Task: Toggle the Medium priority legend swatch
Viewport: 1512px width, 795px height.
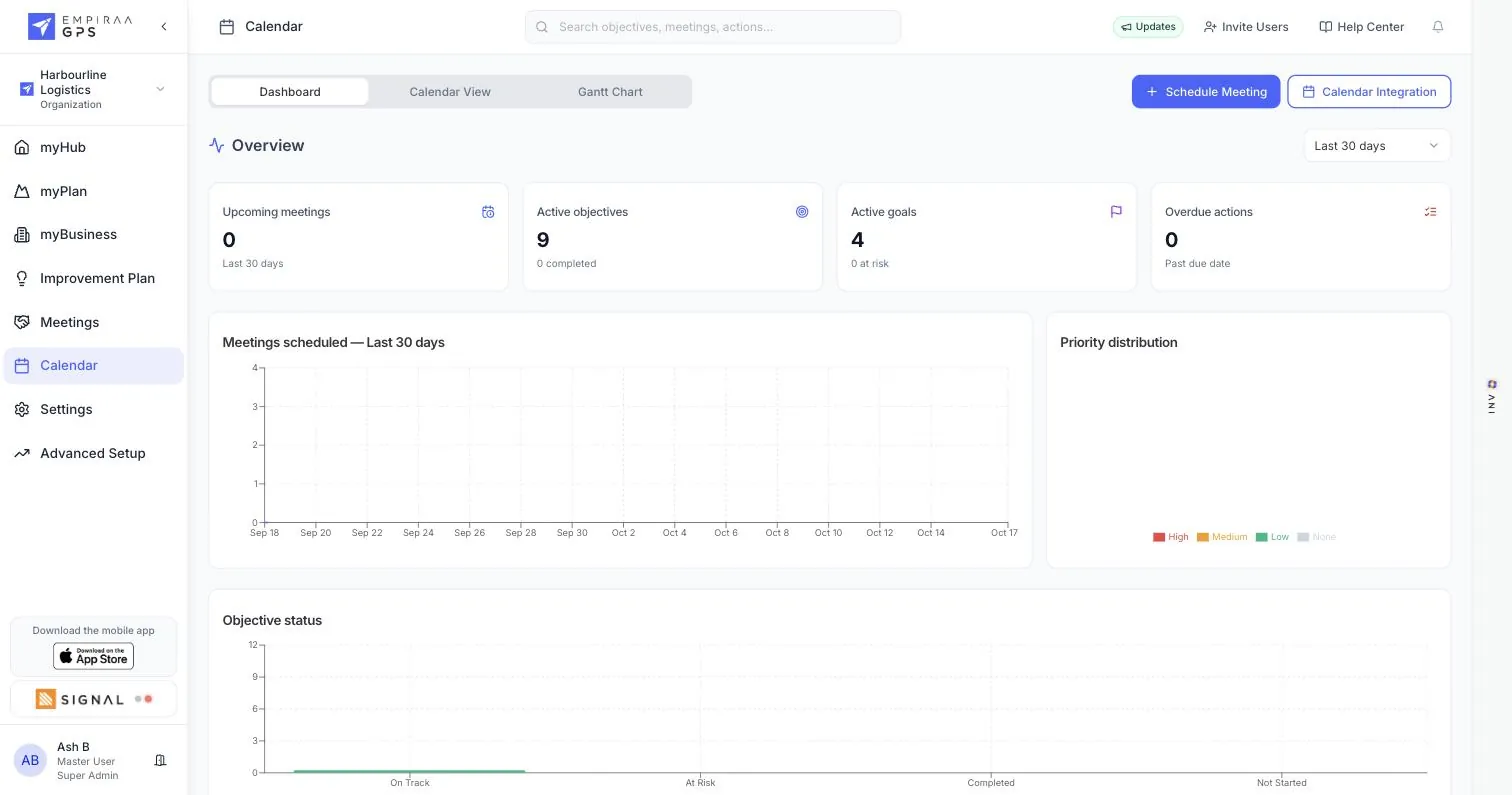Action: pyautogui.click(x=1203, y=537)
